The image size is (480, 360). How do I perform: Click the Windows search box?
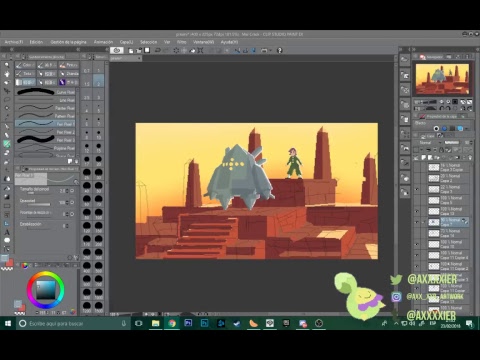point(73,323)
